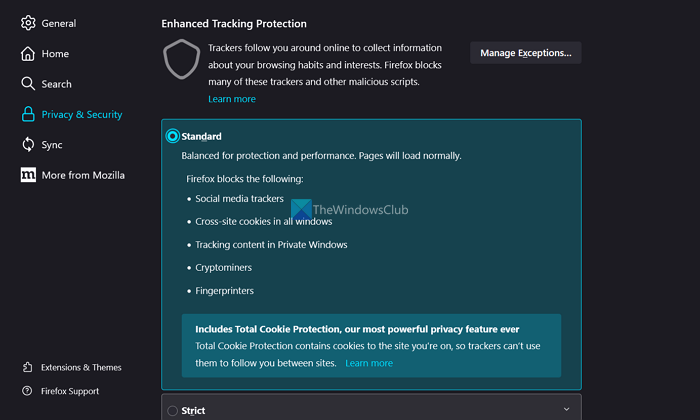Click the Privacy & Security lock icon
Screen dimensions: 700x420
pos(28,115)
